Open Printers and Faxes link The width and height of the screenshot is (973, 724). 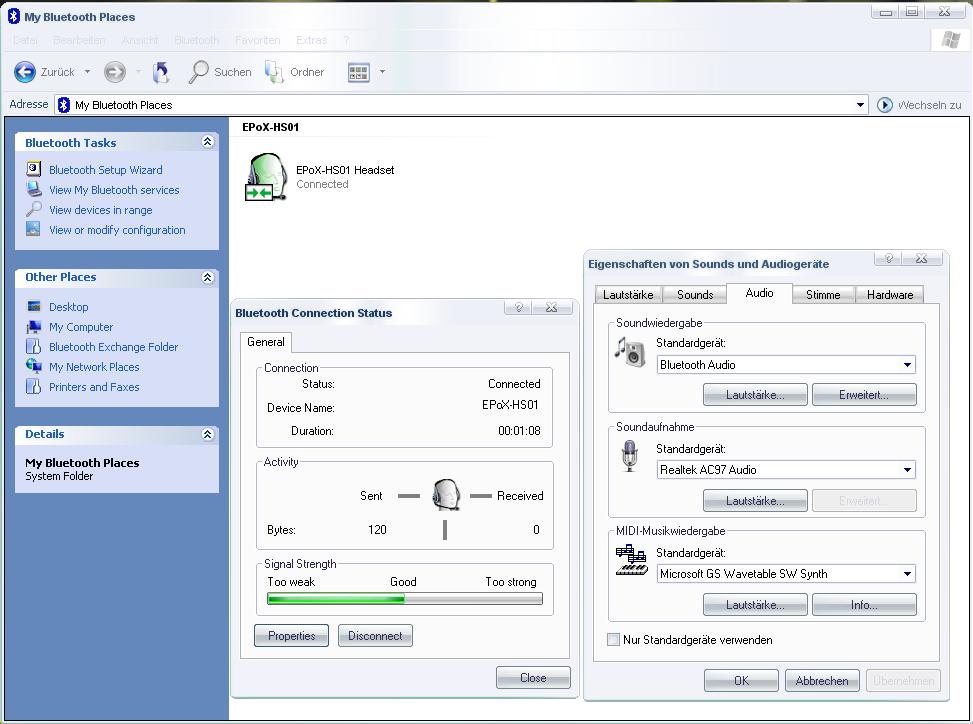(x=94, y=387)
